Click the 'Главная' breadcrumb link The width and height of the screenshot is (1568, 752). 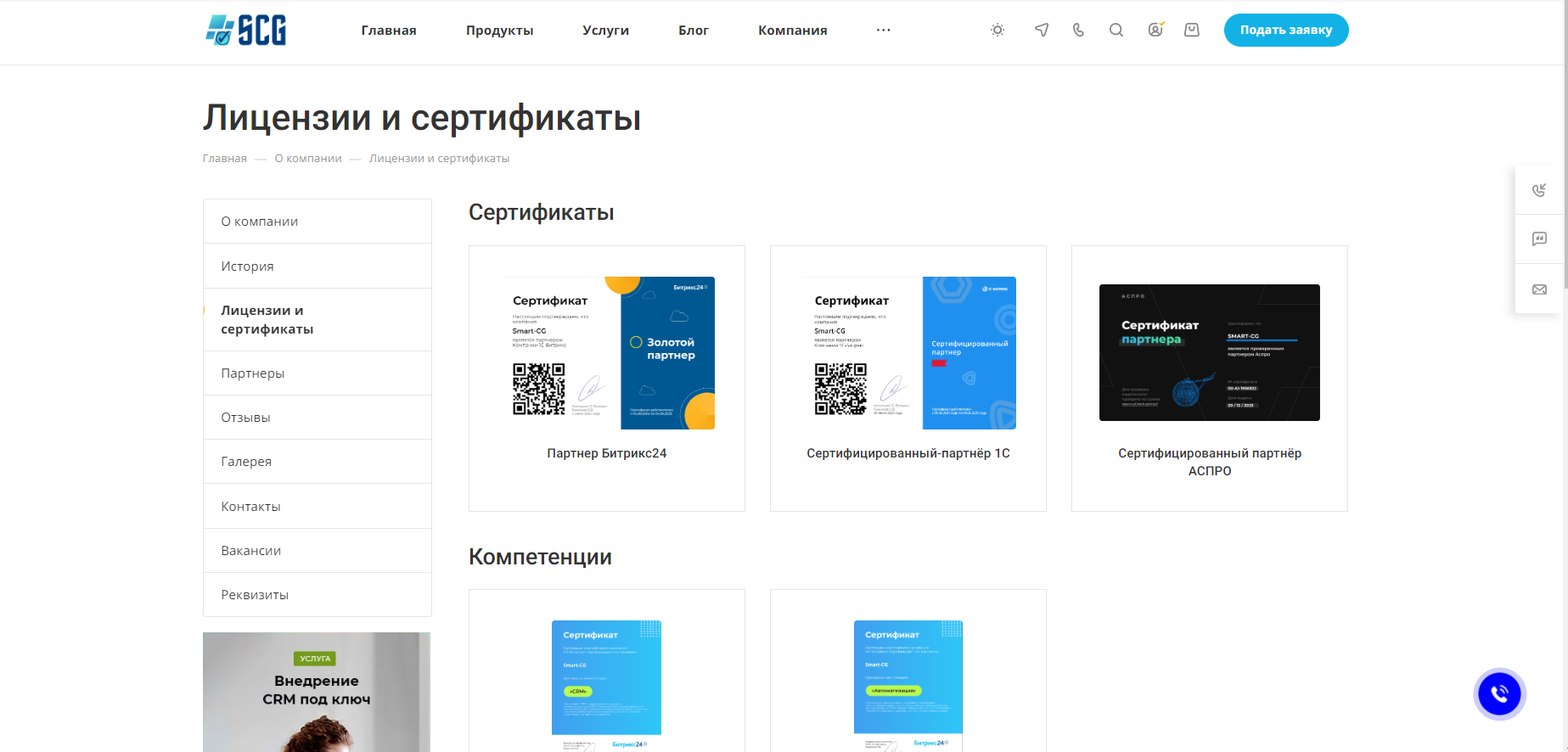click(x=224, y=159)
